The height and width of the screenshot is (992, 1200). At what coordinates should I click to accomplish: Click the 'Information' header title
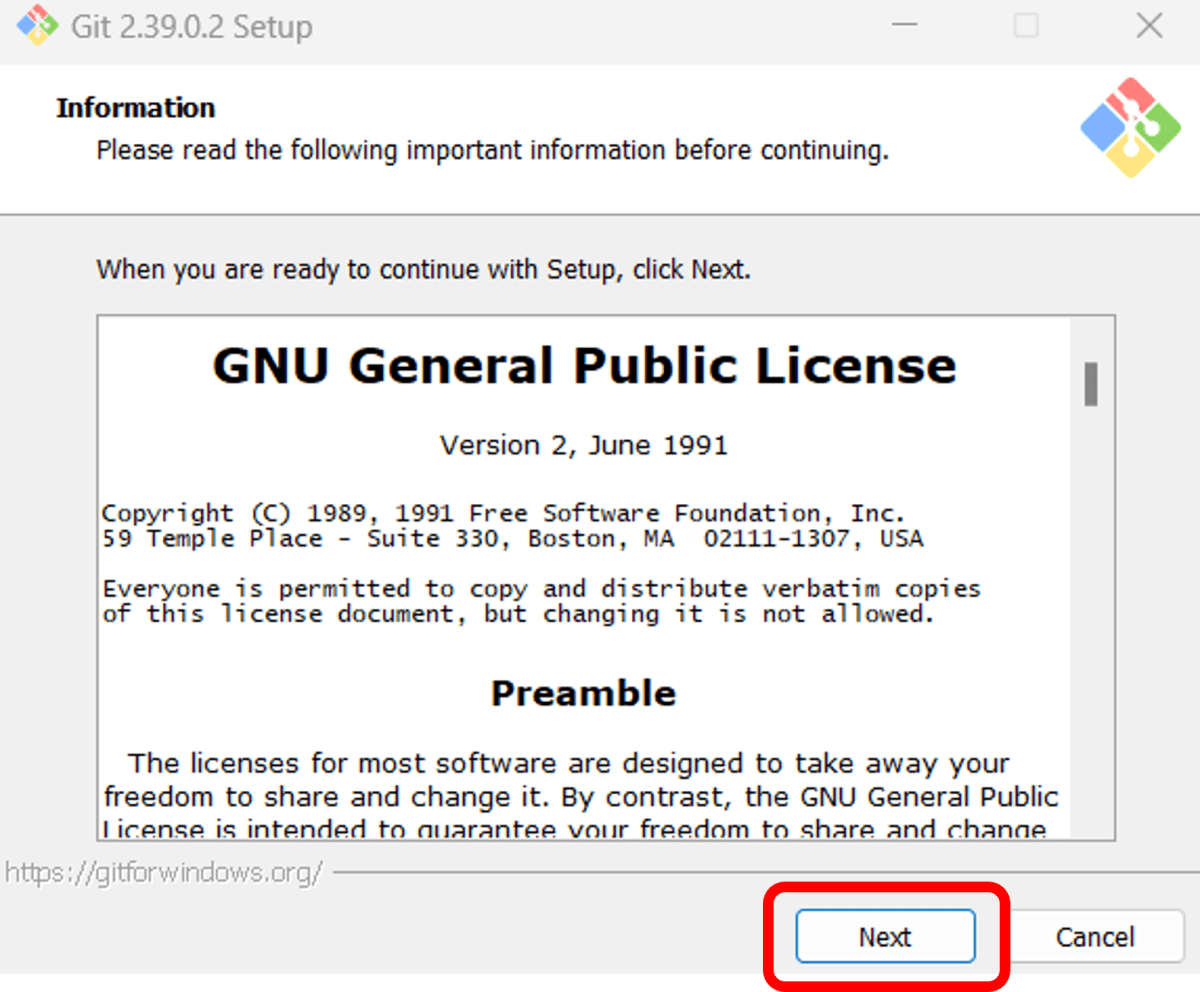click(x=136, y=108)
